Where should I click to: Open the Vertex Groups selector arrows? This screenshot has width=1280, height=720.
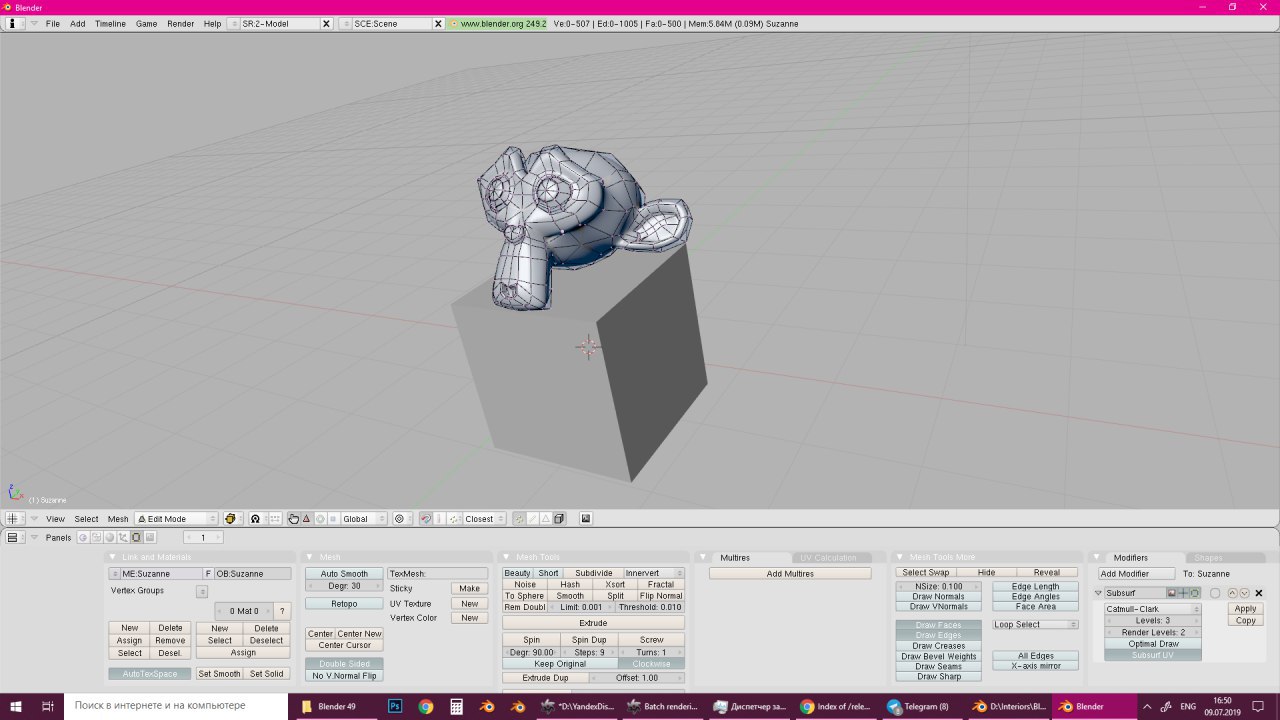202,591
